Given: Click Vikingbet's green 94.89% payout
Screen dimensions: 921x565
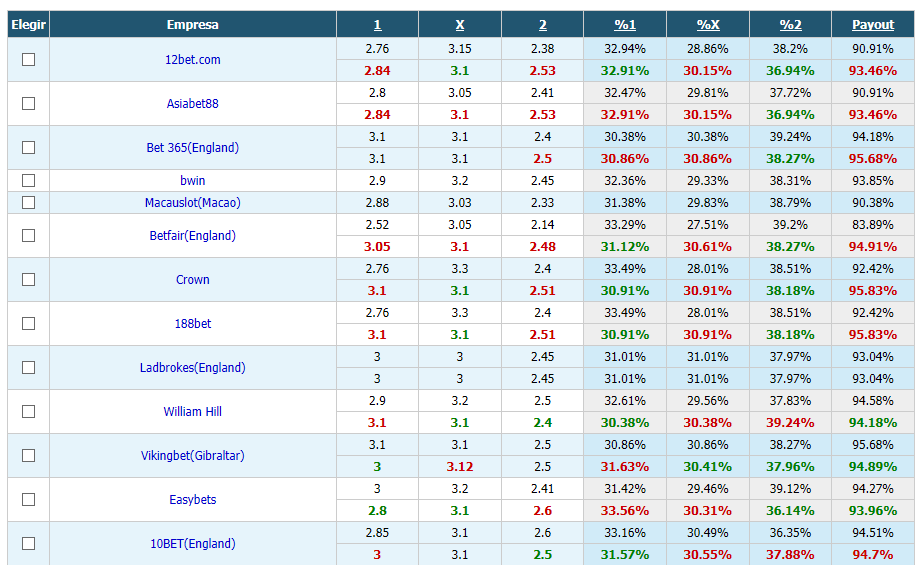Looking at the screenshot, I should (x=873, y=467).
